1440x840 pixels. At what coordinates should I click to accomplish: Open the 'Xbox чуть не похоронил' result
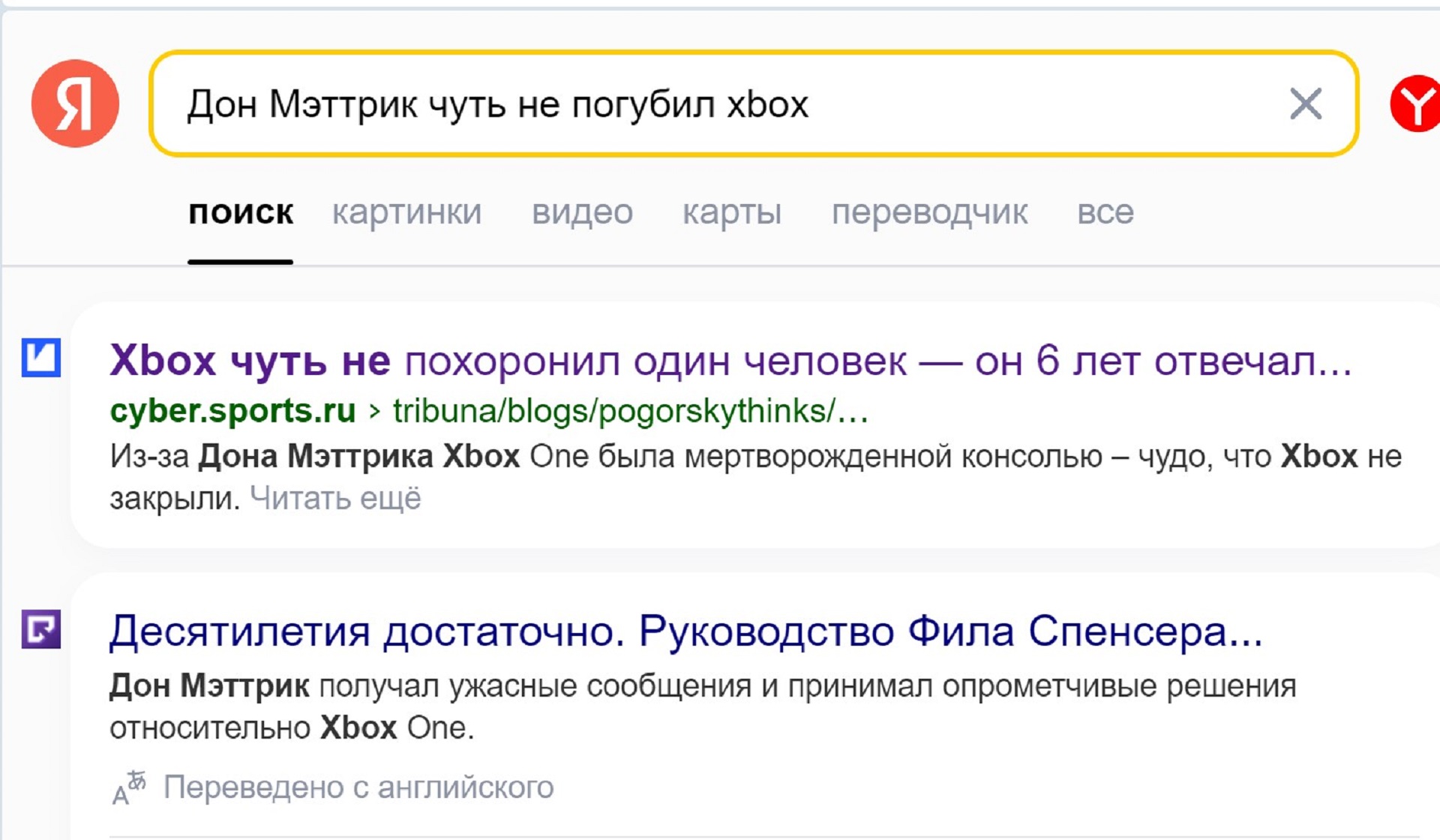(730, 361)
